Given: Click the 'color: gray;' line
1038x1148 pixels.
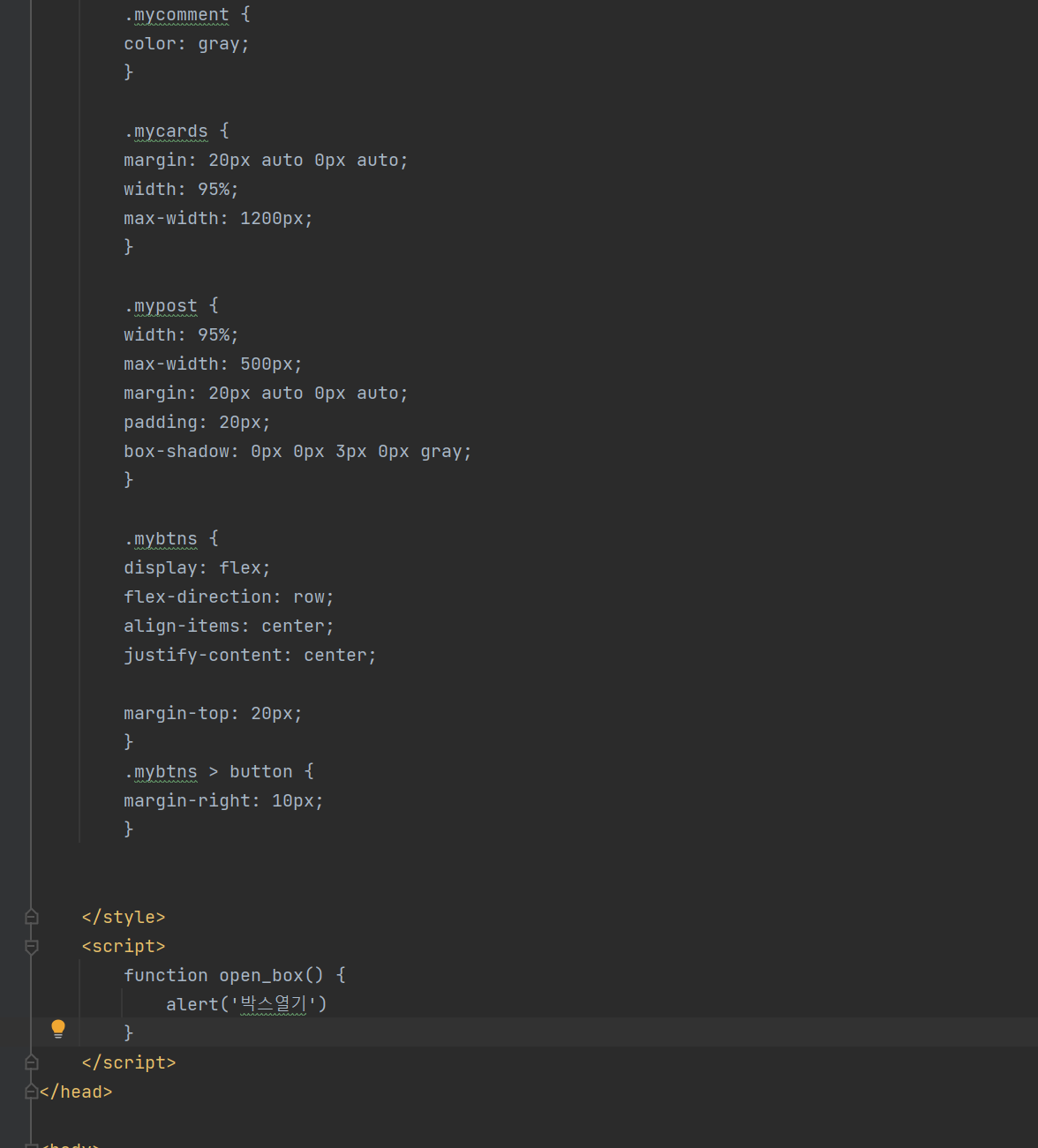Looking at the screenshot, I should click(186, 44).
